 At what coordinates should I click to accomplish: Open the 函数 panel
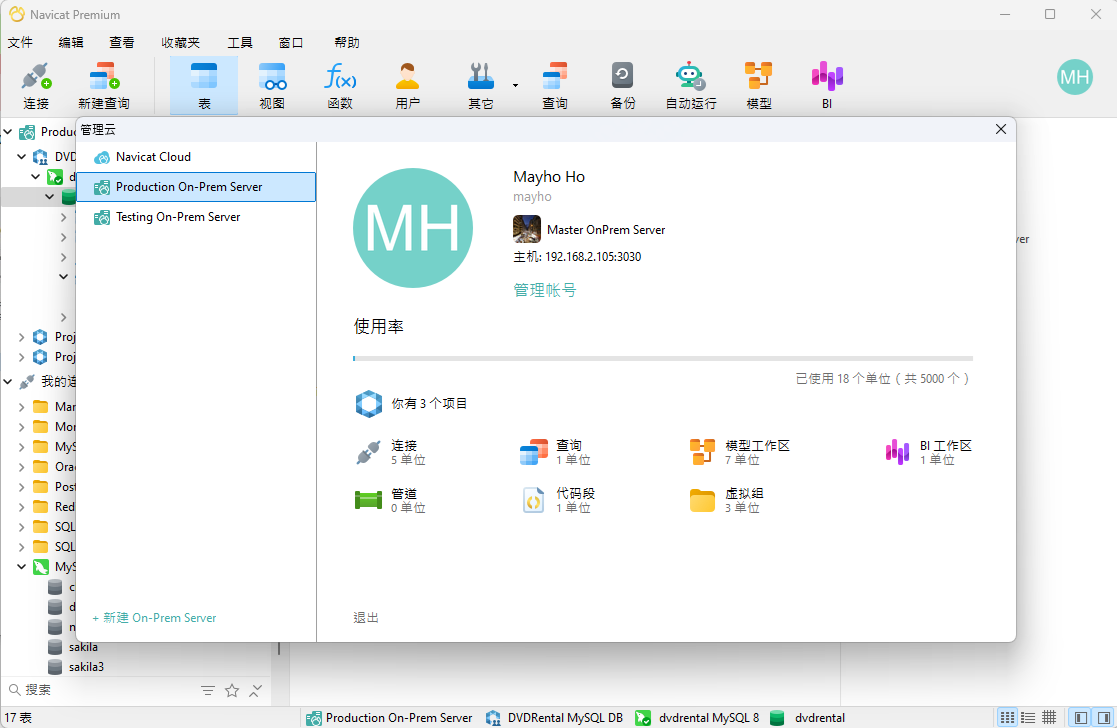339,85
